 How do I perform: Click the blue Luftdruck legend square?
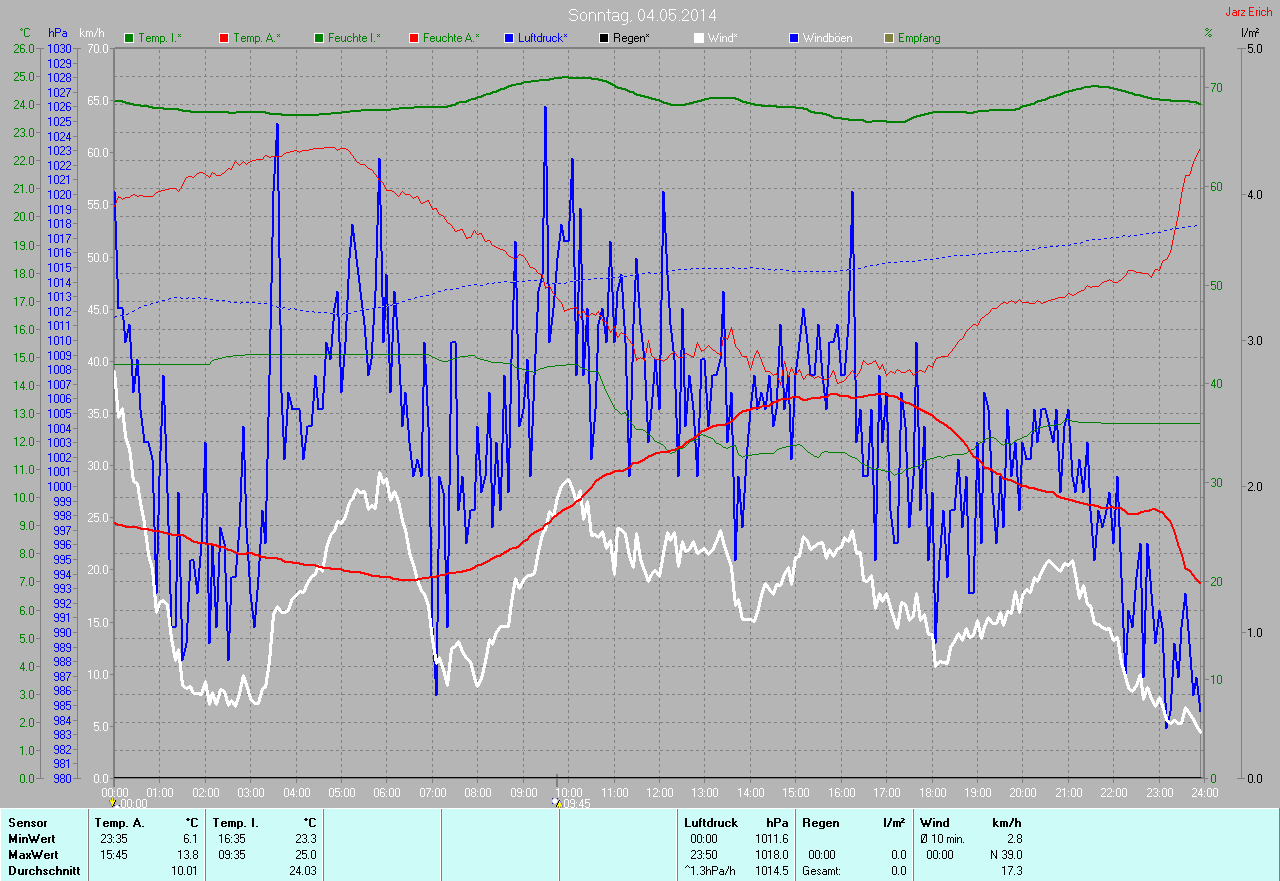click(x=509, y=38)
